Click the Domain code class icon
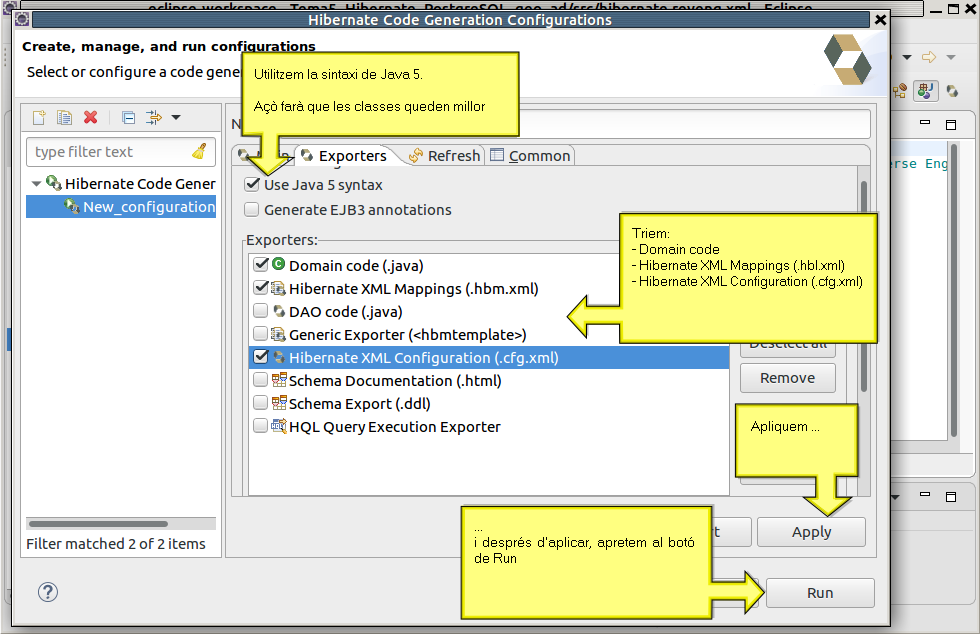980x634 pixels. 279,264
